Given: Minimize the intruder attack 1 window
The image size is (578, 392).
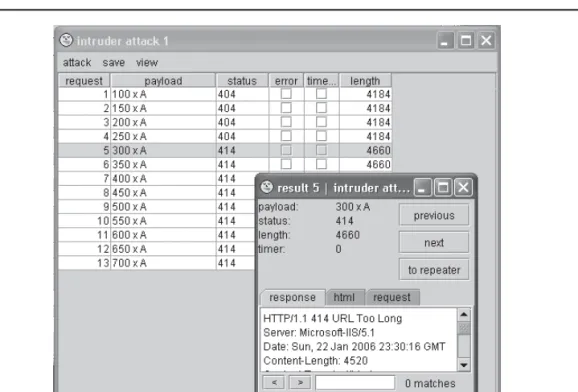Looking at the screenshot, I should point(445,40).
